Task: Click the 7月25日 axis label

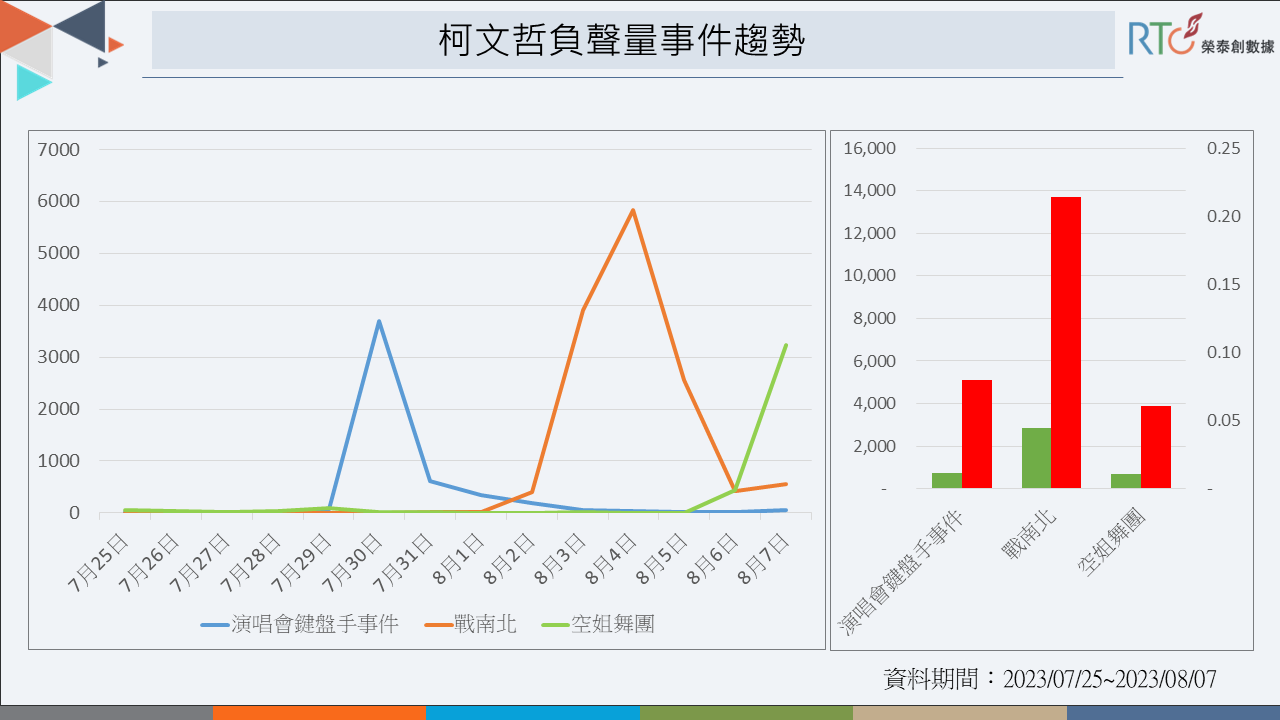Action: click(x=98, y=563)
